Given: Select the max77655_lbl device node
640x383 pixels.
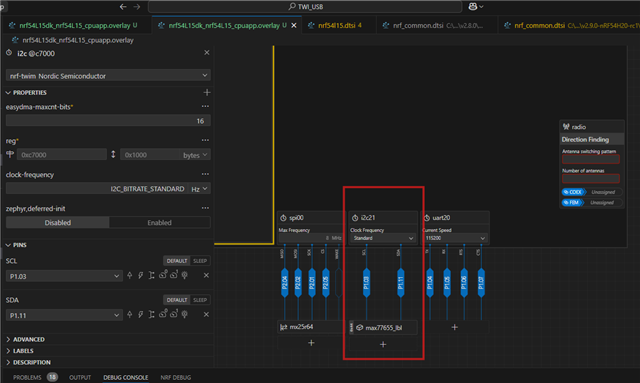Looking at the screenshot, I should coord(384,327).
